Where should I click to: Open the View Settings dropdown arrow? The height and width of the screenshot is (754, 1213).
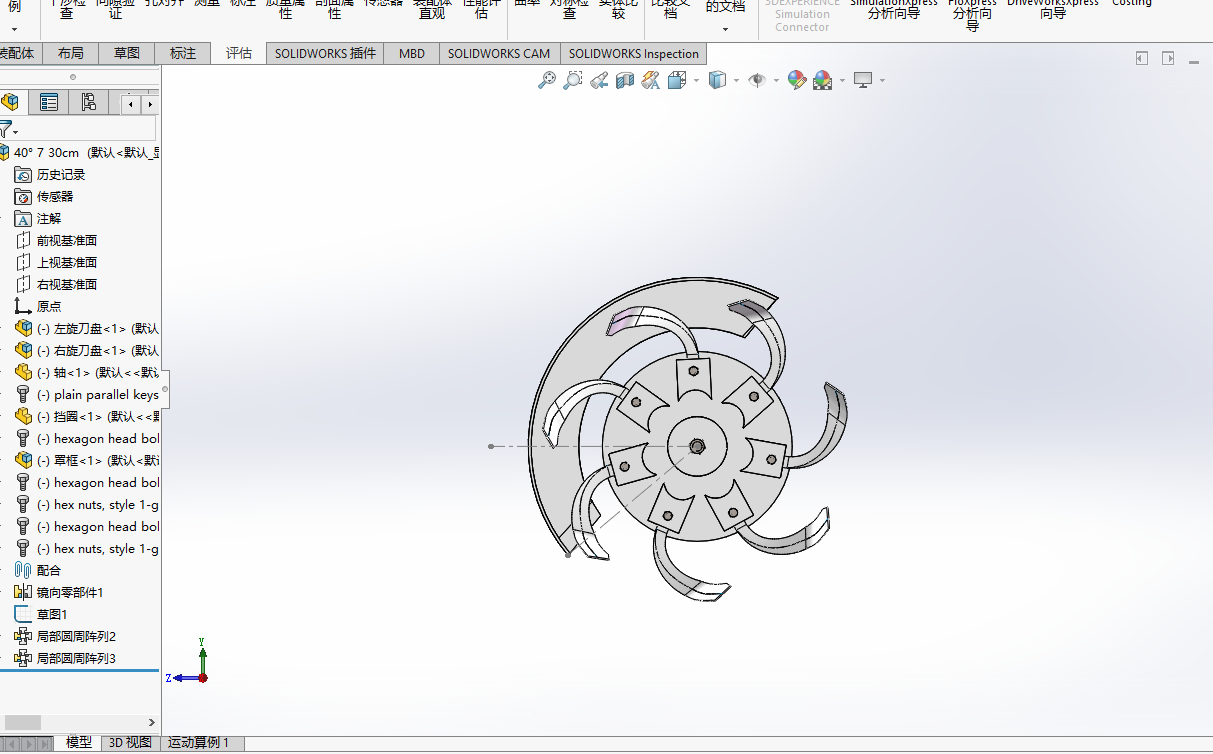(882, 80)
